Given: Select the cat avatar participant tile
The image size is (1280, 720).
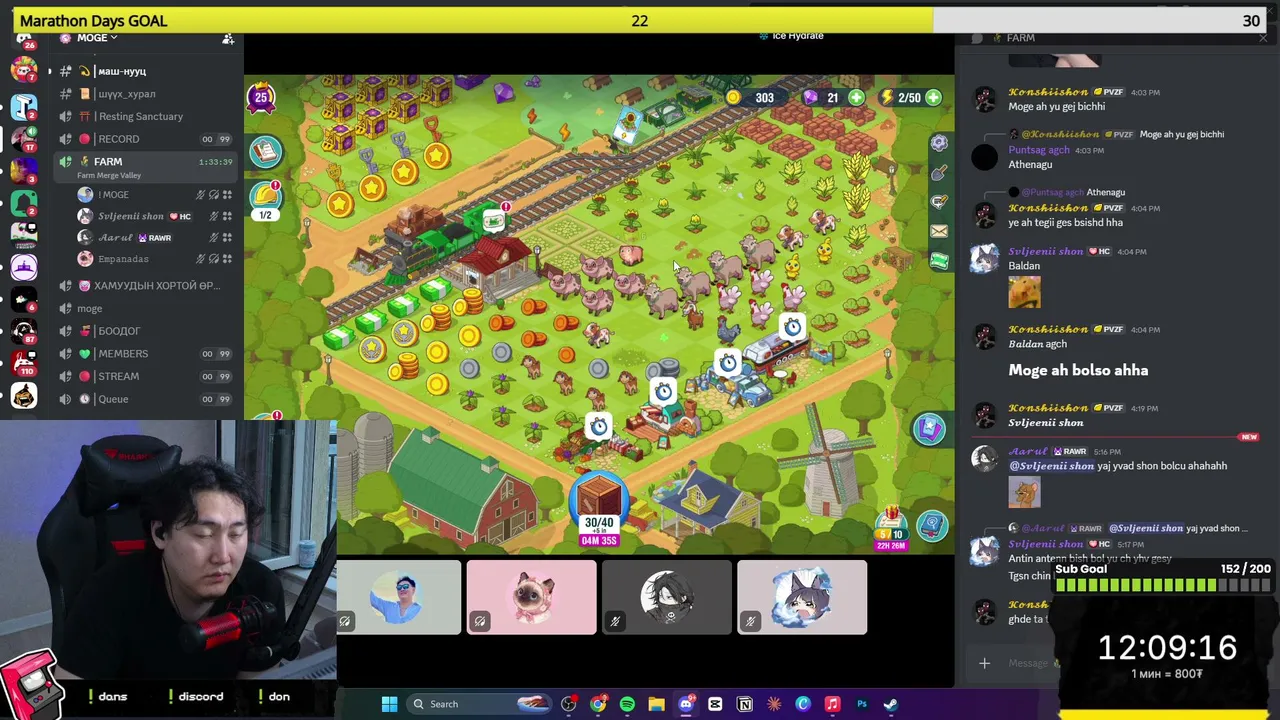Looking at the screenshot, I should (x=532, y=597).
